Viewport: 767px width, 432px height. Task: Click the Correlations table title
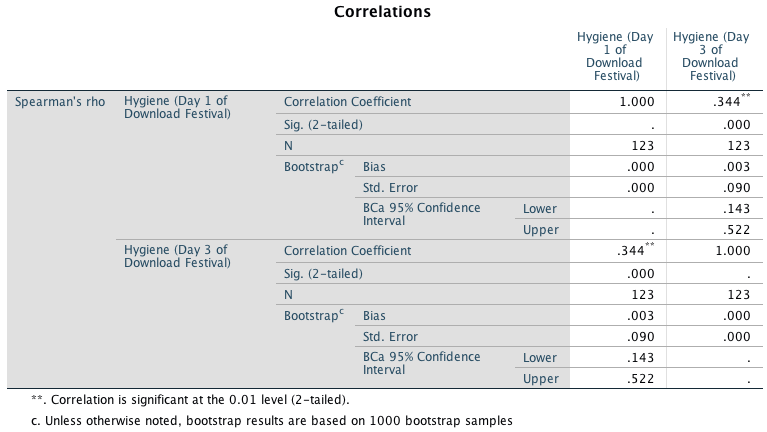point(382,13)
